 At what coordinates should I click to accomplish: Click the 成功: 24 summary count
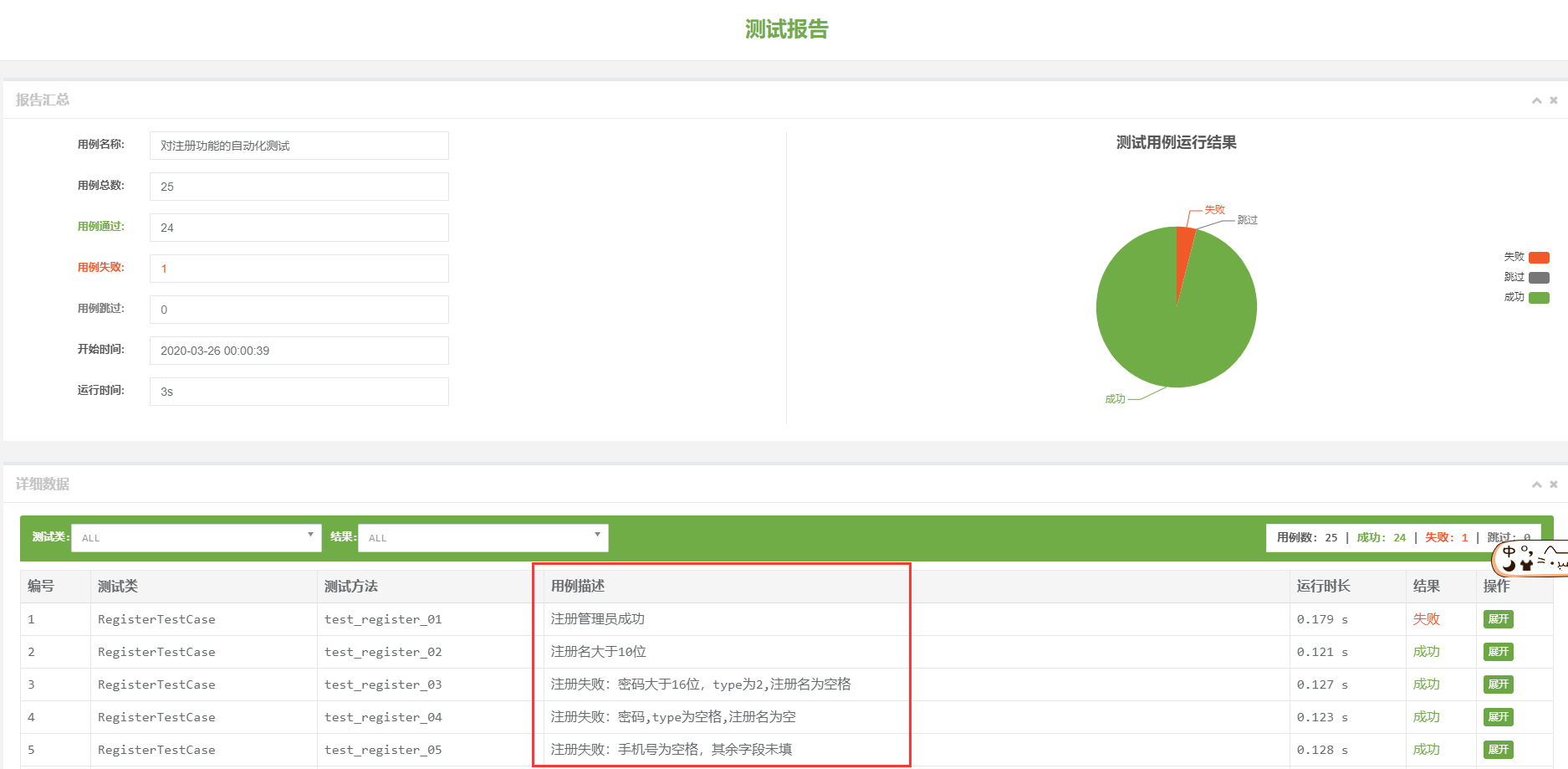coord(1382,538)
